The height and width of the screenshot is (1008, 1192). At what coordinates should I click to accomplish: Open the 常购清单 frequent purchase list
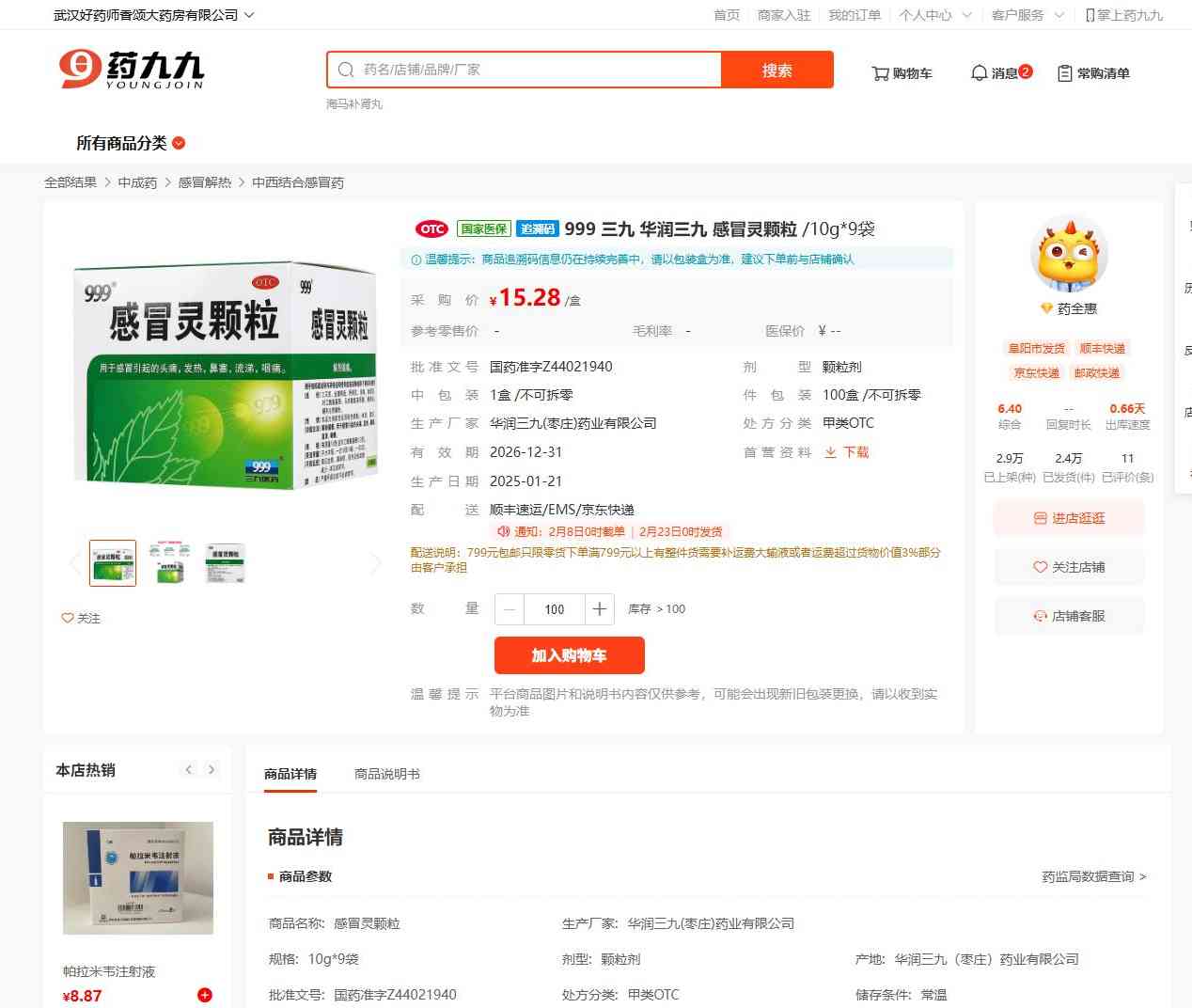(x=1093, y=73)
